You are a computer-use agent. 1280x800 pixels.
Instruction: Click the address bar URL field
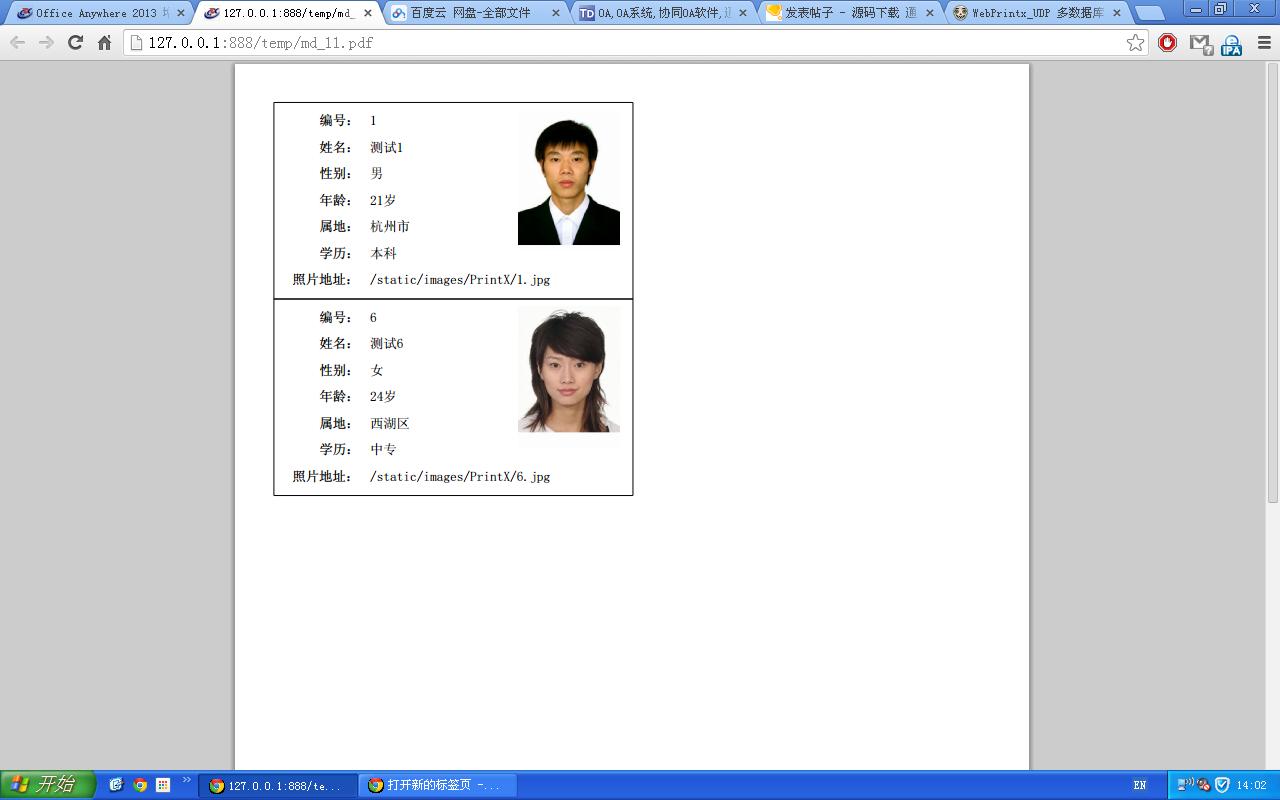point(636,43)
